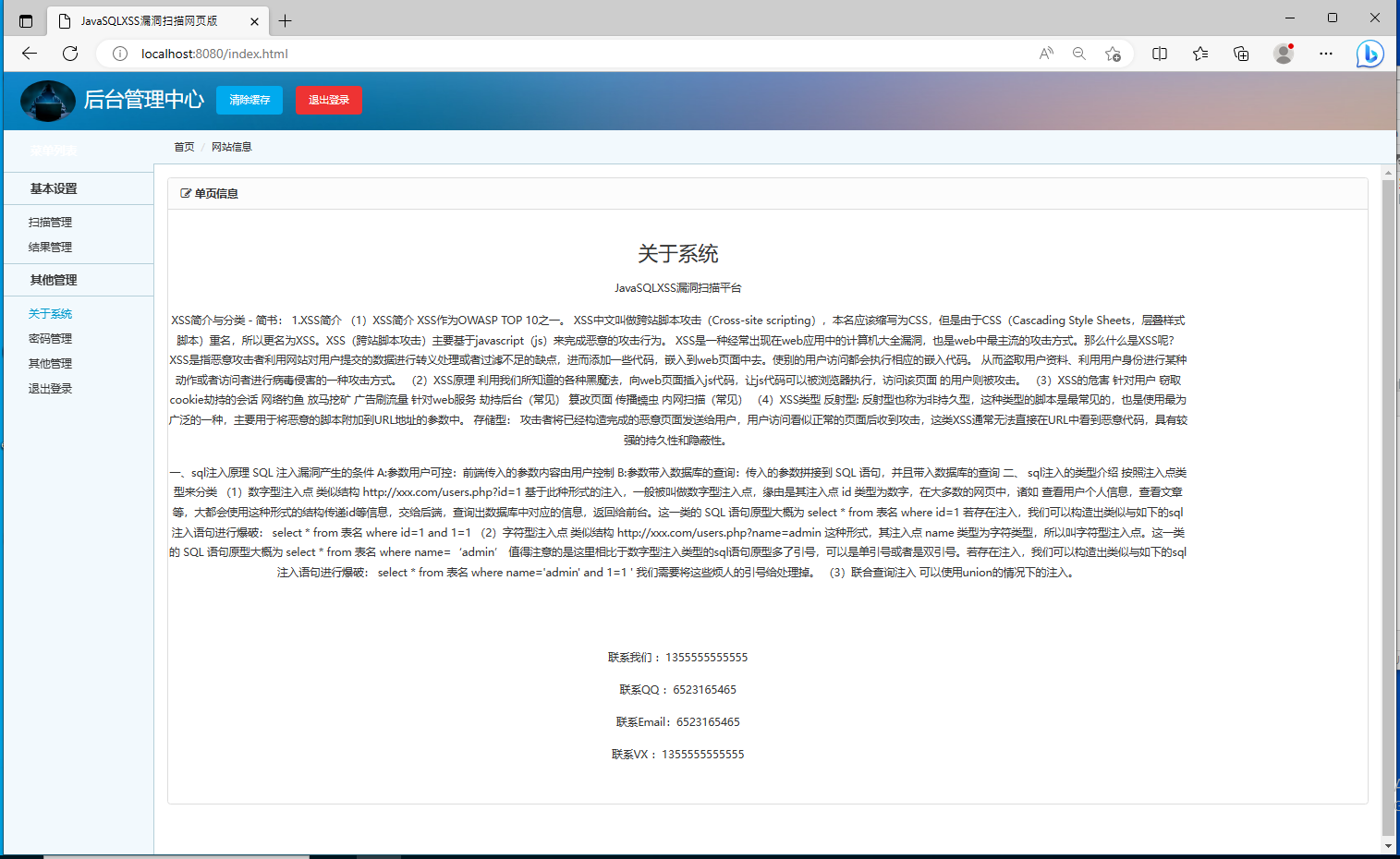Open 密码管理 from the sidebar
1400x859 pixels.
pyautogui.click(x=51, y=338)
